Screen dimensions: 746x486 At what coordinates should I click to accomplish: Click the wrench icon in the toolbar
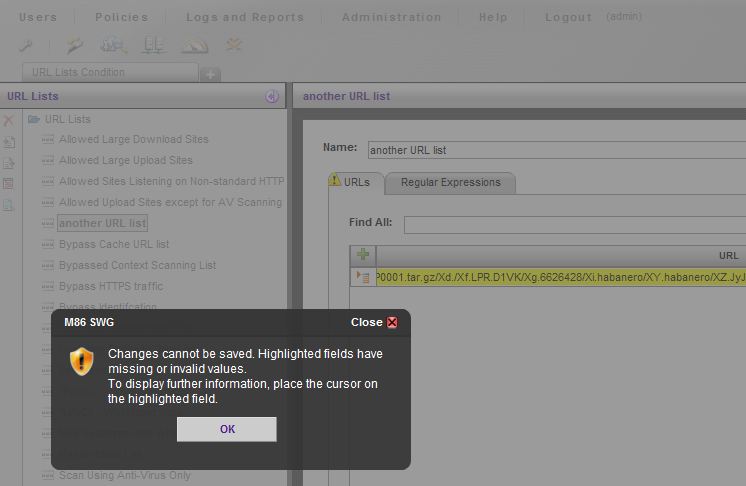[27, 45]
